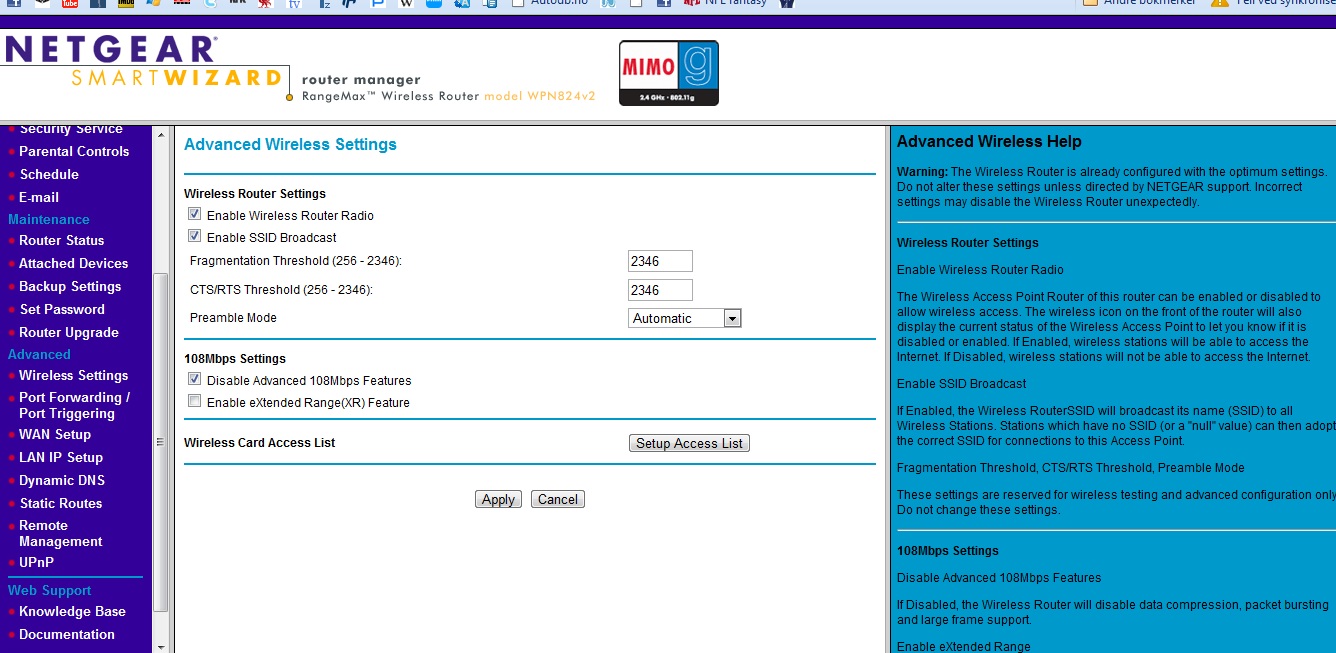This screenshot has height=653, width=1336.
Task: Open the Attached Devices page
Action: (73, 263)
